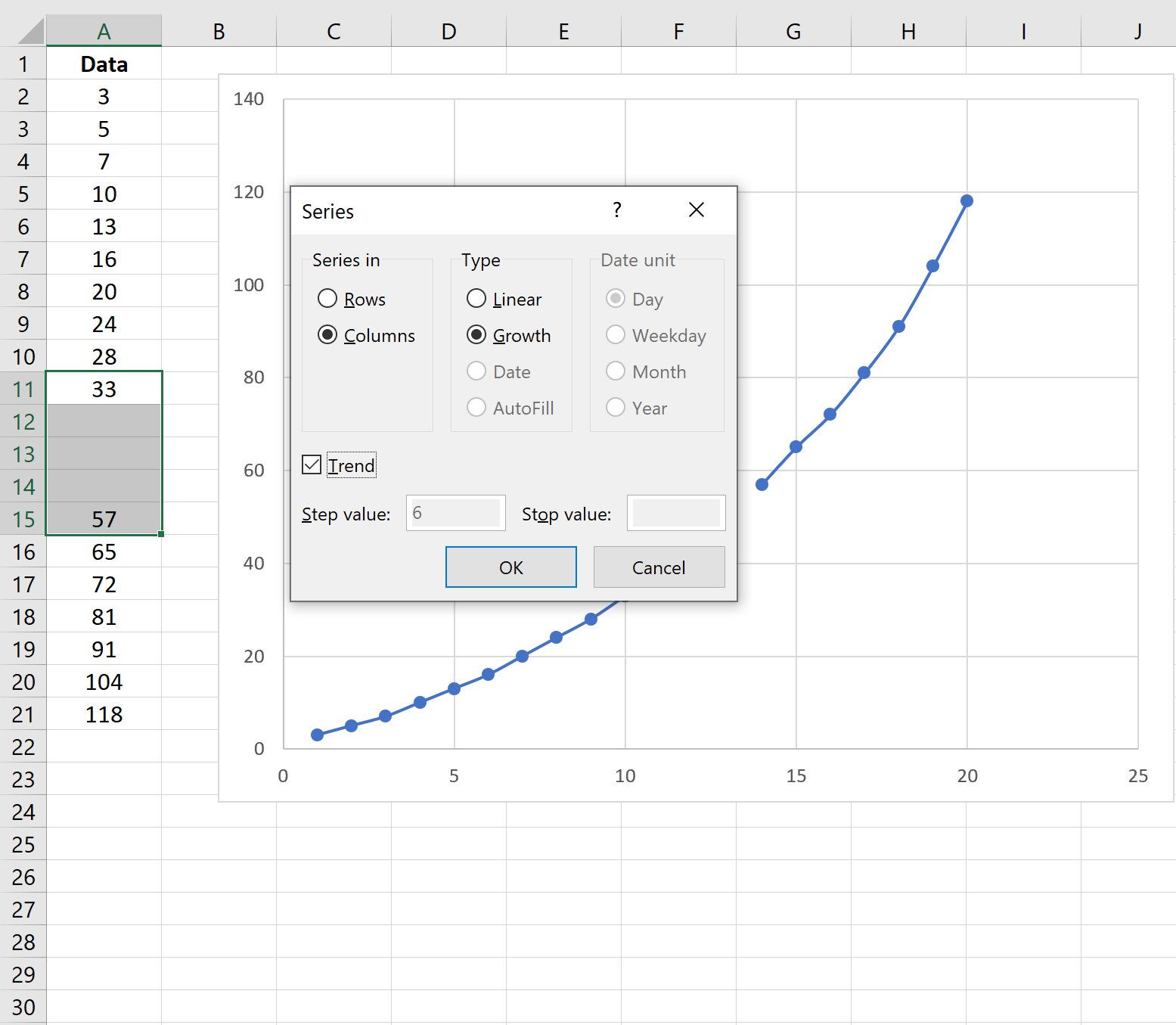Choose Month as the date unit

pos(615,371)
